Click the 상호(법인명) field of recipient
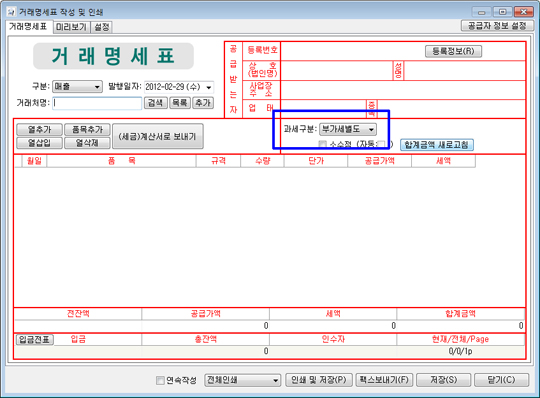The image size is (540, 398). (336, 71)
